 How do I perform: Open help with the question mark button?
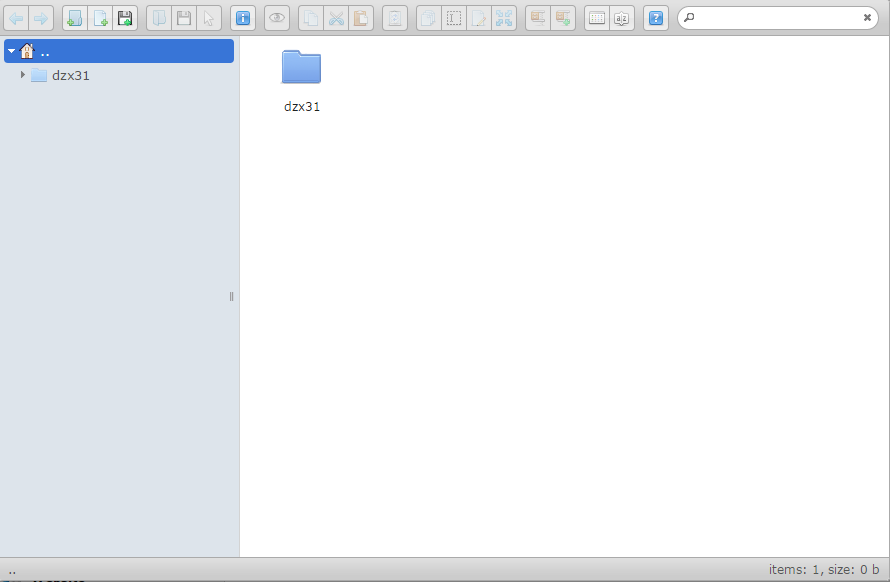[x=656, y=18]
